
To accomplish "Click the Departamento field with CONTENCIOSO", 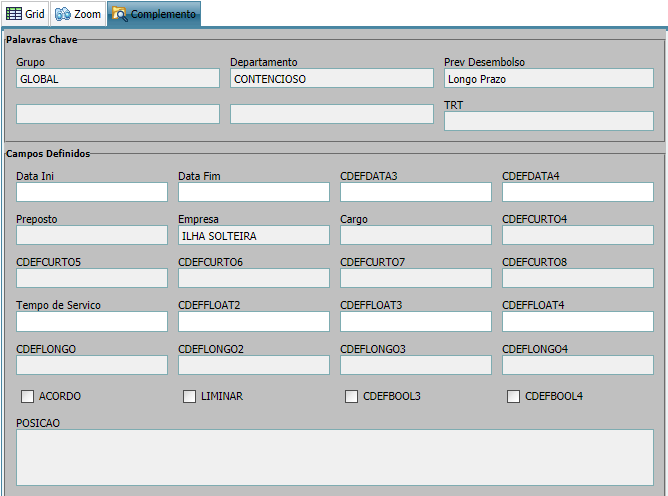I will pos(332,78).
